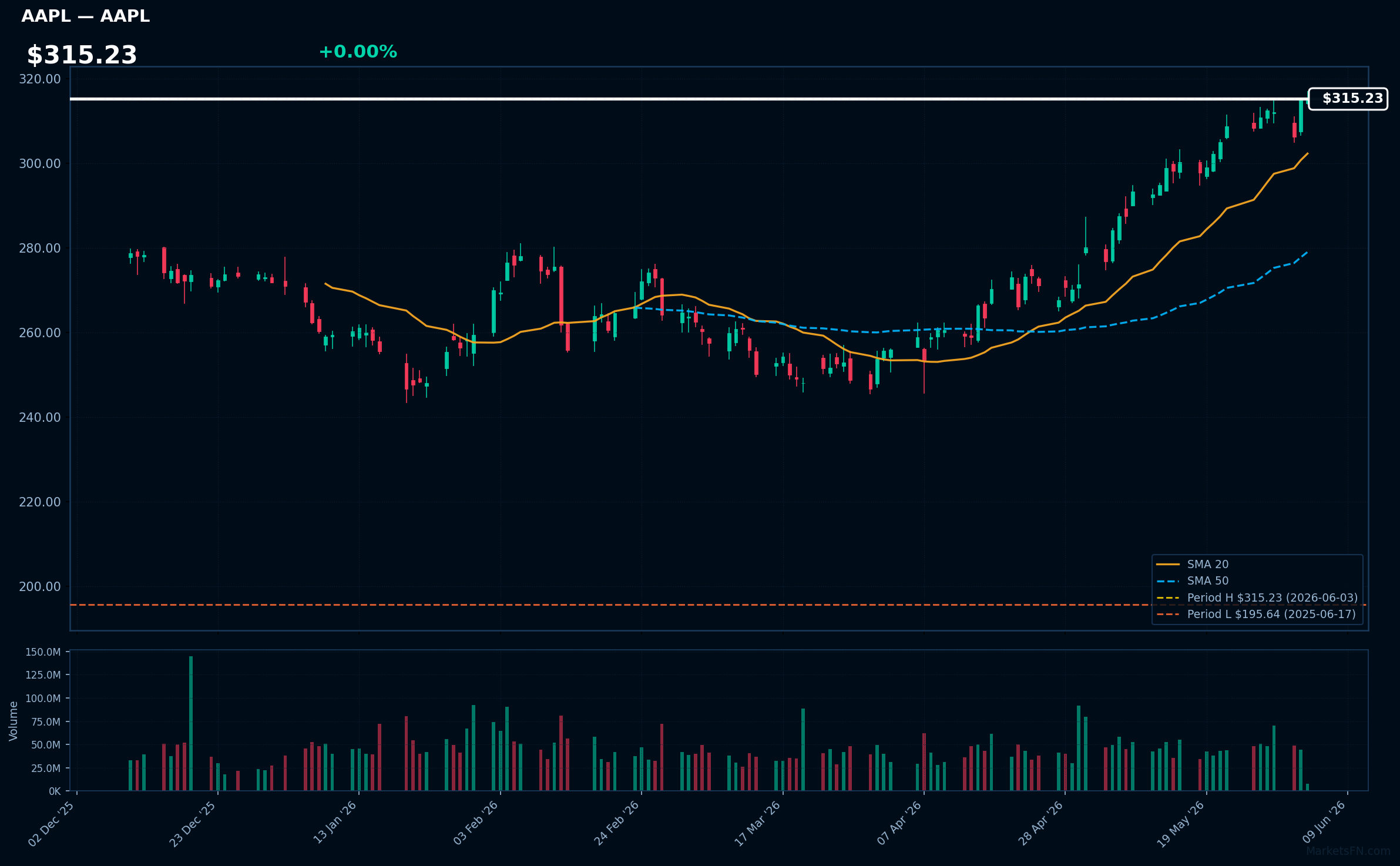Click the 17 Mar '26 date label
Viewport: 1400px width, 866px height.
pos(758,823)
